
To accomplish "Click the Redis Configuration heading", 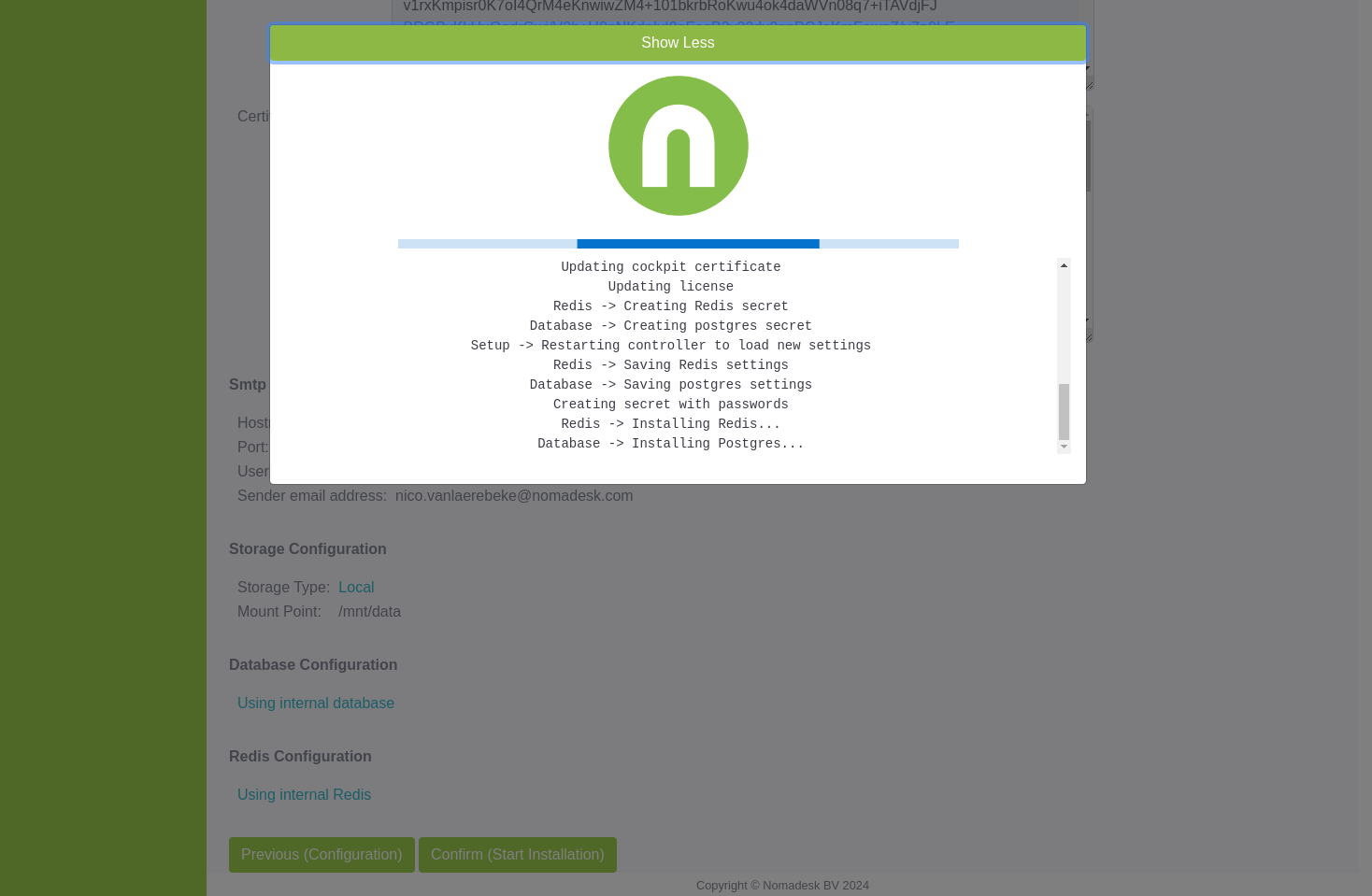I will click(300, 757).
